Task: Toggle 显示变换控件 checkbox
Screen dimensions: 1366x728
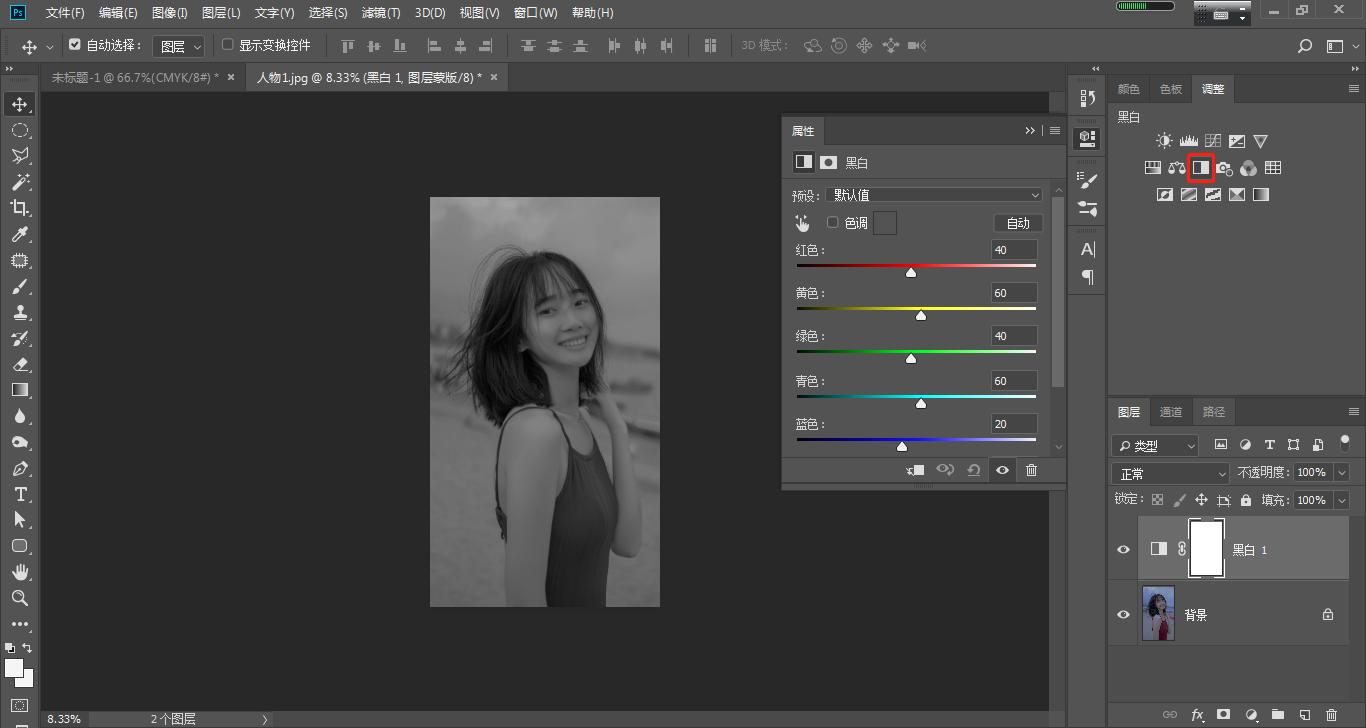Action: click(228, 45)
